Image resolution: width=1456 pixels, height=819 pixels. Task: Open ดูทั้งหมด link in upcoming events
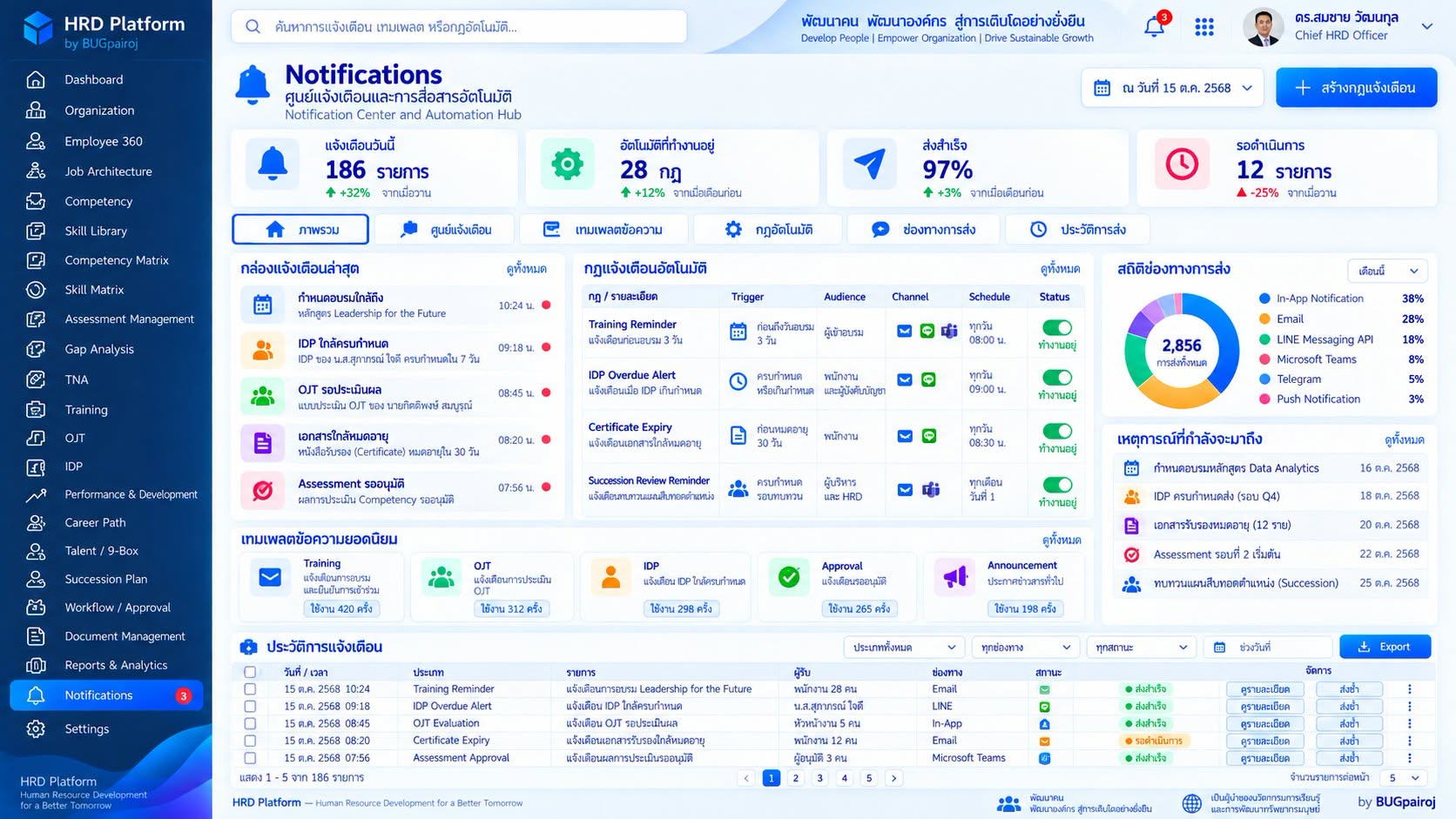1404,440
